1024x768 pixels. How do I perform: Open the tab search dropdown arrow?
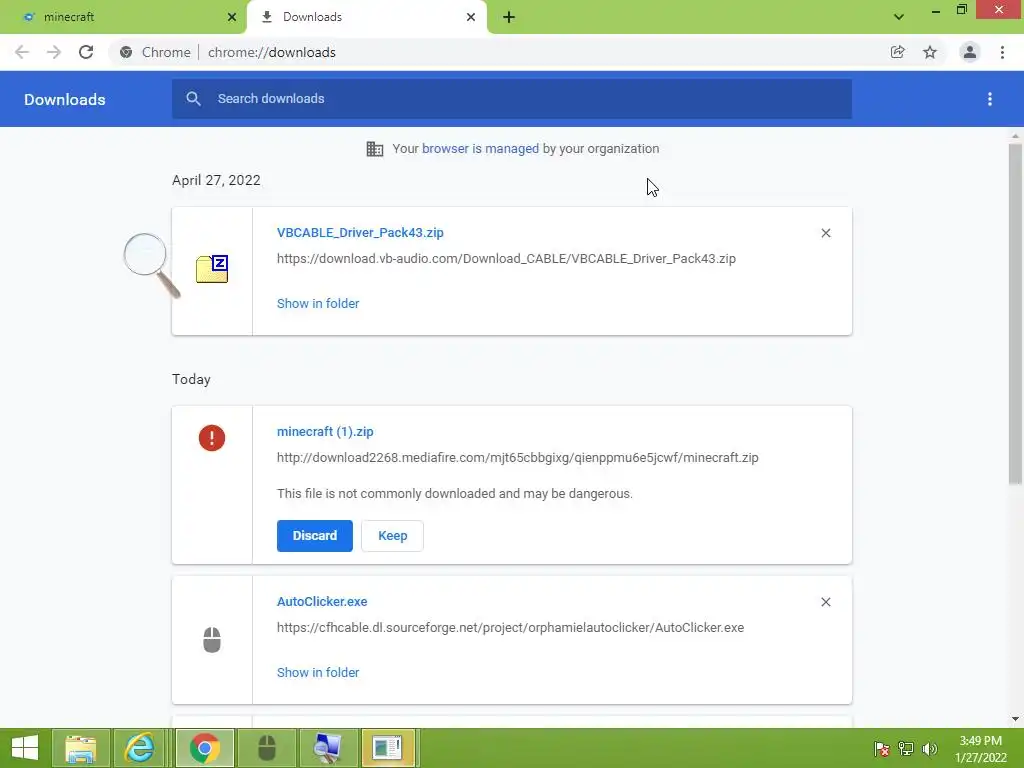click(899, 17)
